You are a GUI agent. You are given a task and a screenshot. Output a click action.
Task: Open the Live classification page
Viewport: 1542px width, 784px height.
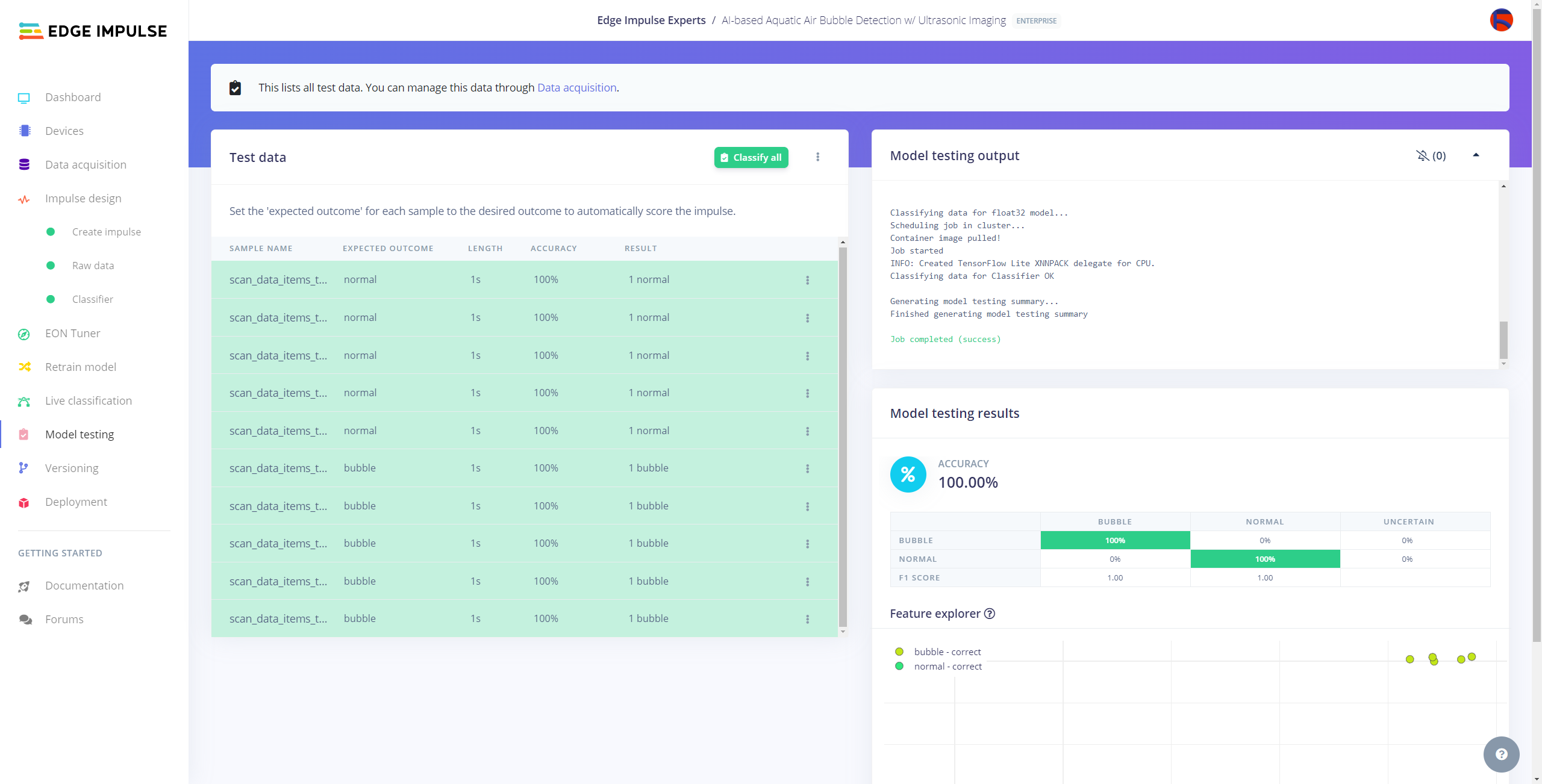(x=88, y=401)
